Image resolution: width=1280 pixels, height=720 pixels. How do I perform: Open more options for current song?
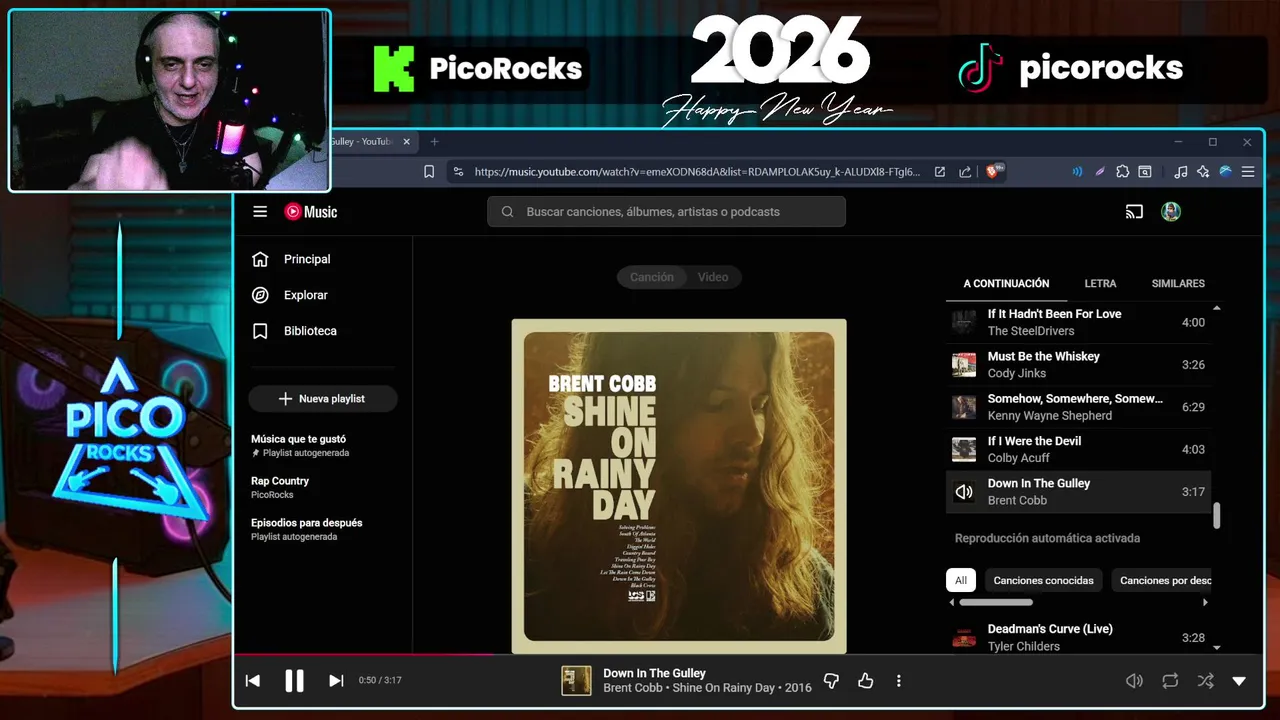[x=898, y=681]
